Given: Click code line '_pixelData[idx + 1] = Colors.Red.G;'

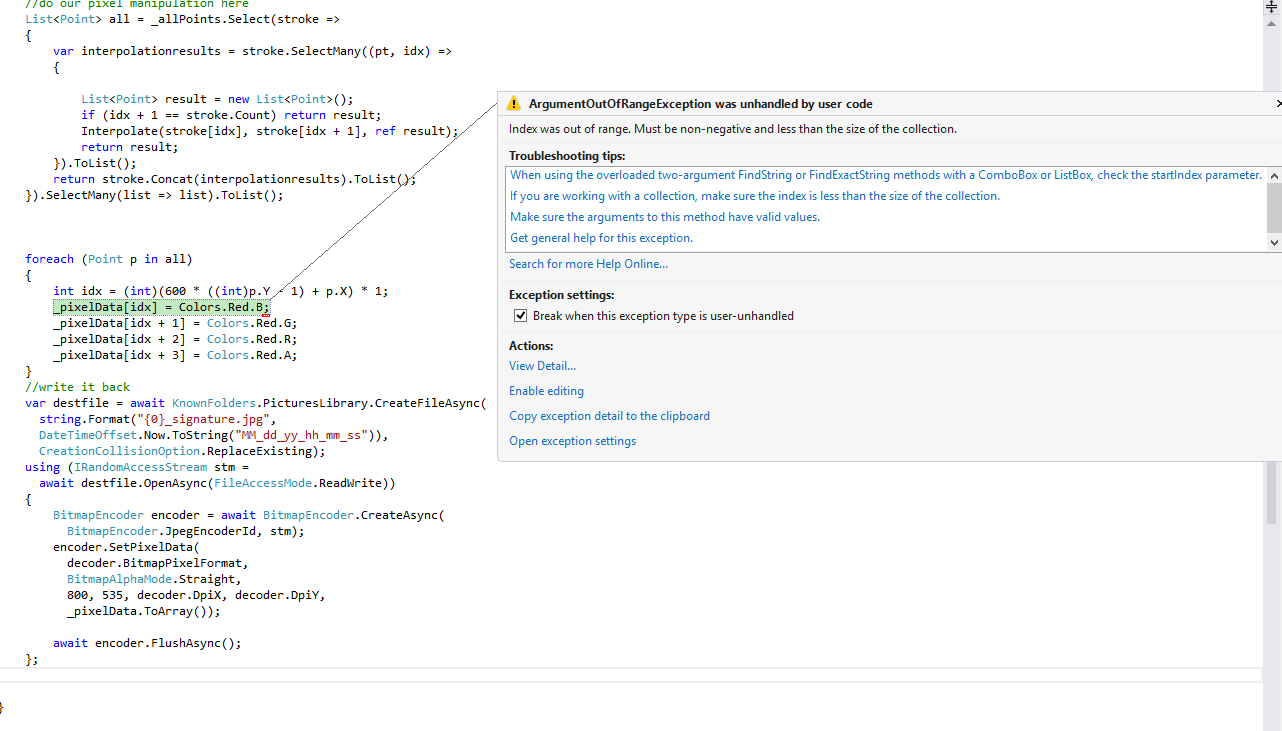Looking at the screenshot, I should click(175, 323).
